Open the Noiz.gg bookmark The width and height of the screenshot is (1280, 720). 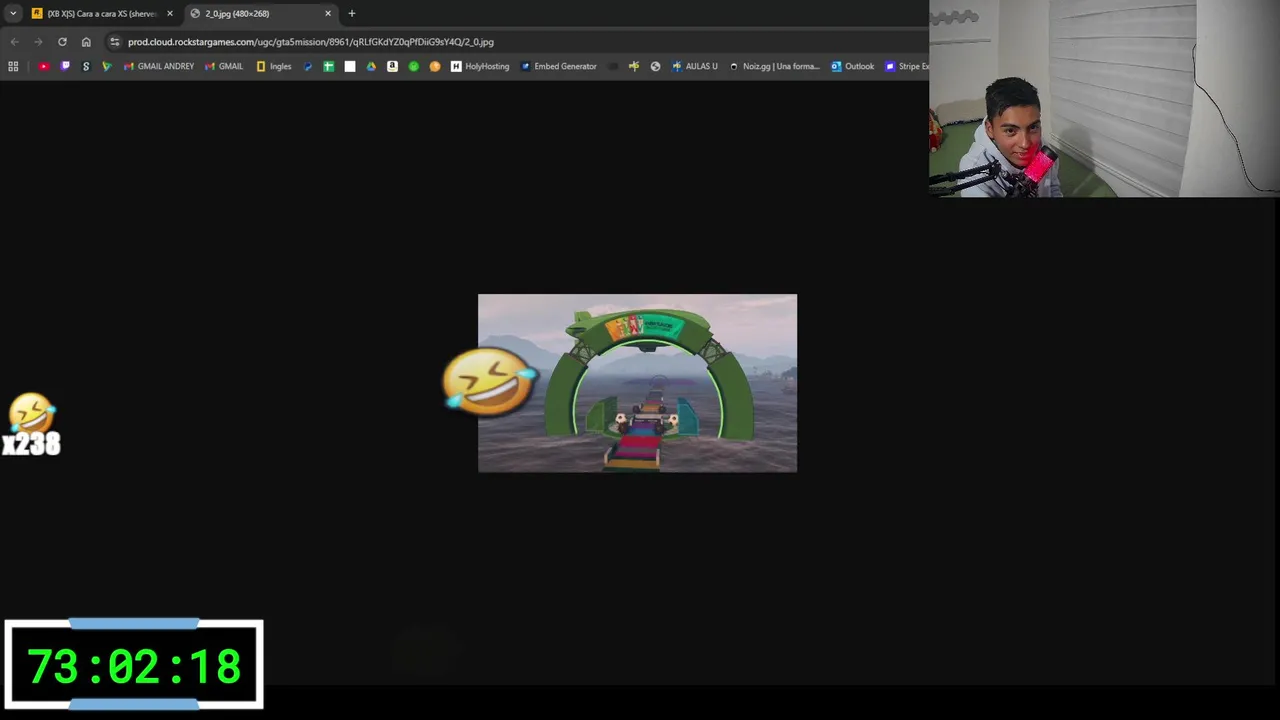774,66
